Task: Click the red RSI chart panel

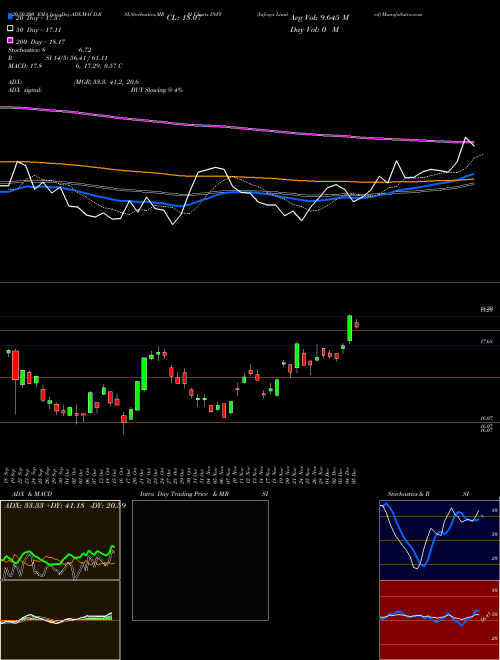Action: point(439,620)
